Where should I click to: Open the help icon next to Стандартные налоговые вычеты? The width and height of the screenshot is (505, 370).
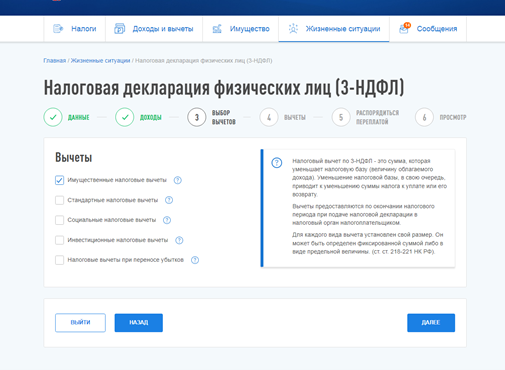[169, 200]
